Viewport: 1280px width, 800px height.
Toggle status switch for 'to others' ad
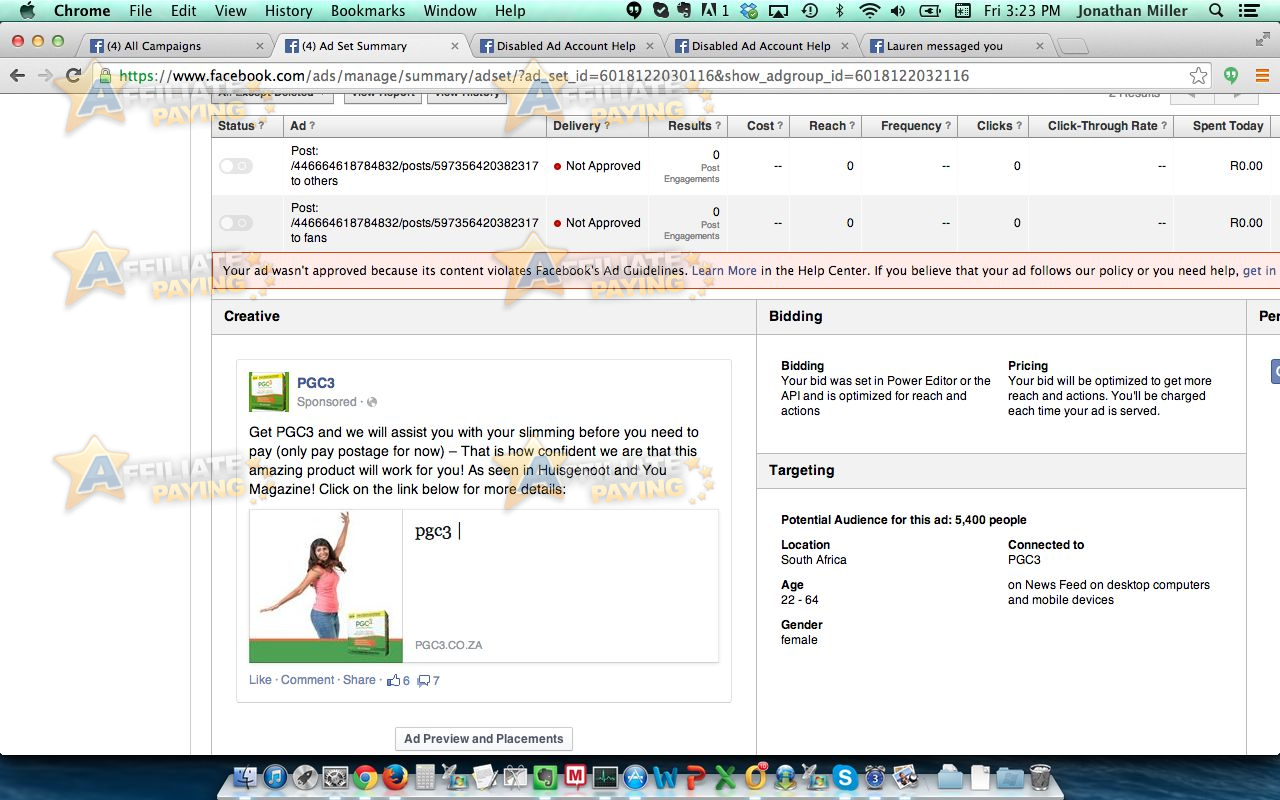pos(236,166)
